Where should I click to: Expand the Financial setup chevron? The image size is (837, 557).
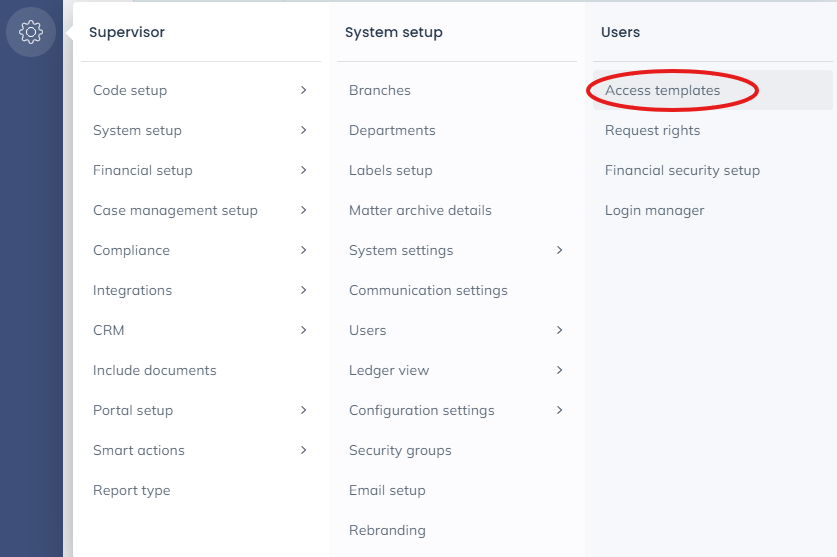pyautogui.click(x=303, y=170)
